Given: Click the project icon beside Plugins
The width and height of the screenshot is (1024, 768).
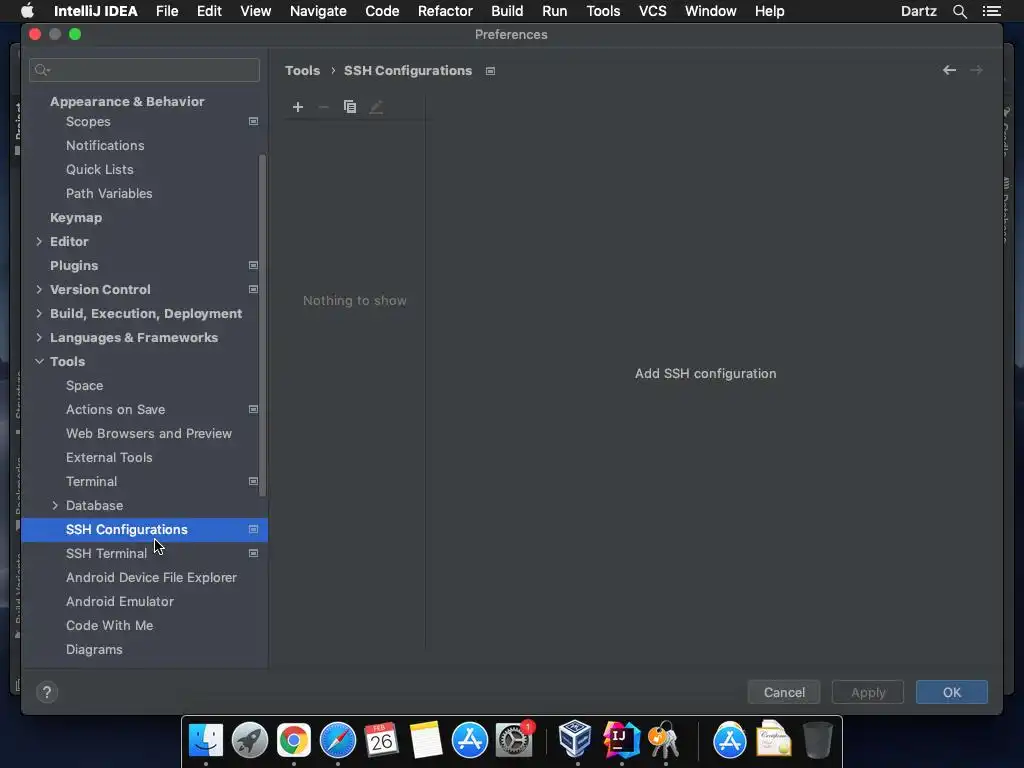Looking at the screenshot, I should pyautogui.click(x=253, y=265).
